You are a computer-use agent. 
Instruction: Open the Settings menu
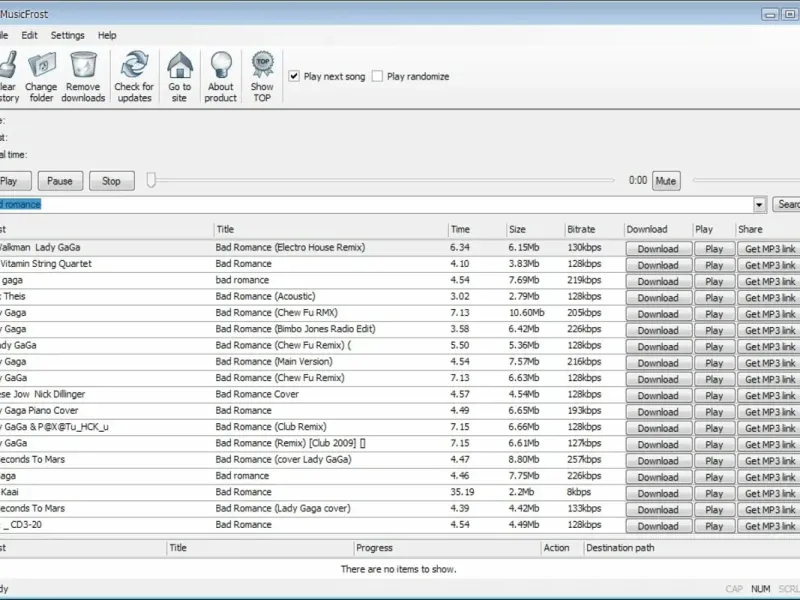pos(67,35)
